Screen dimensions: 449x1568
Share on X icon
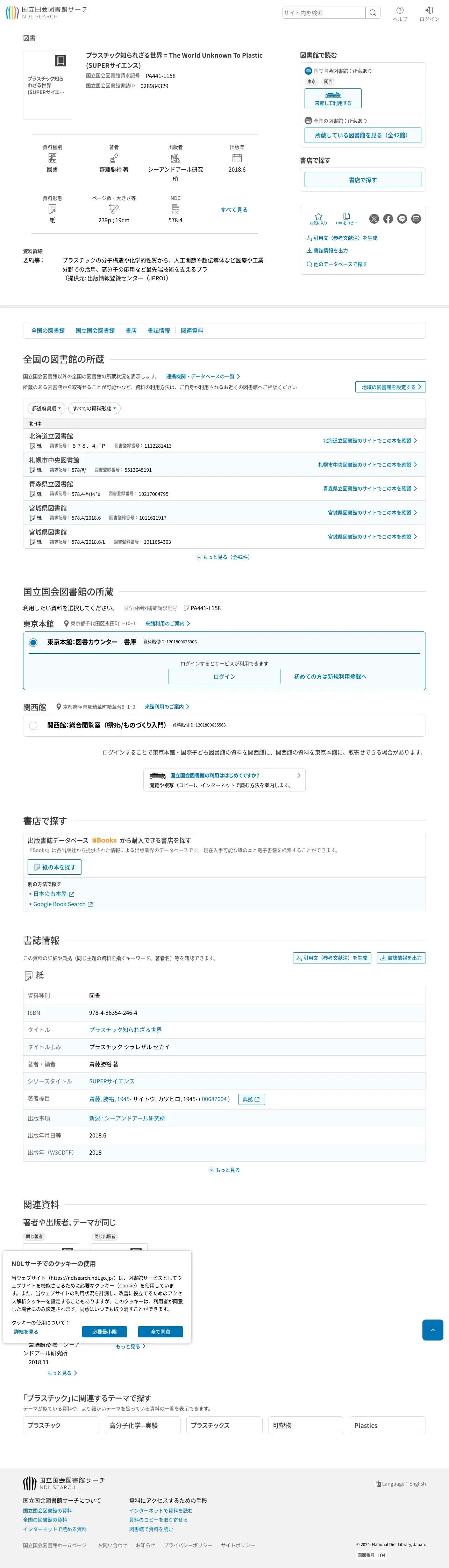pyautogui.click(x=374, y=218)
